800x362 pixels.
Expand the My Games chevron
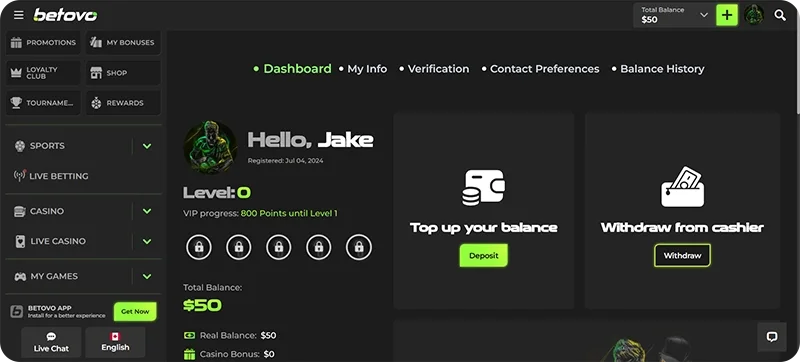coord(147,276)
